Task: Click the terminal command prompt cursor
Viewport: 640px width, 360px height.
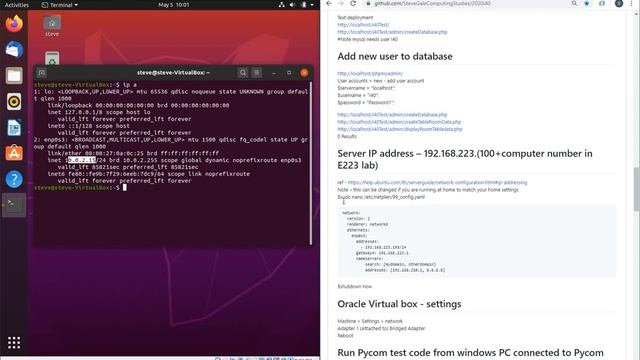Action: pos(125,188)
